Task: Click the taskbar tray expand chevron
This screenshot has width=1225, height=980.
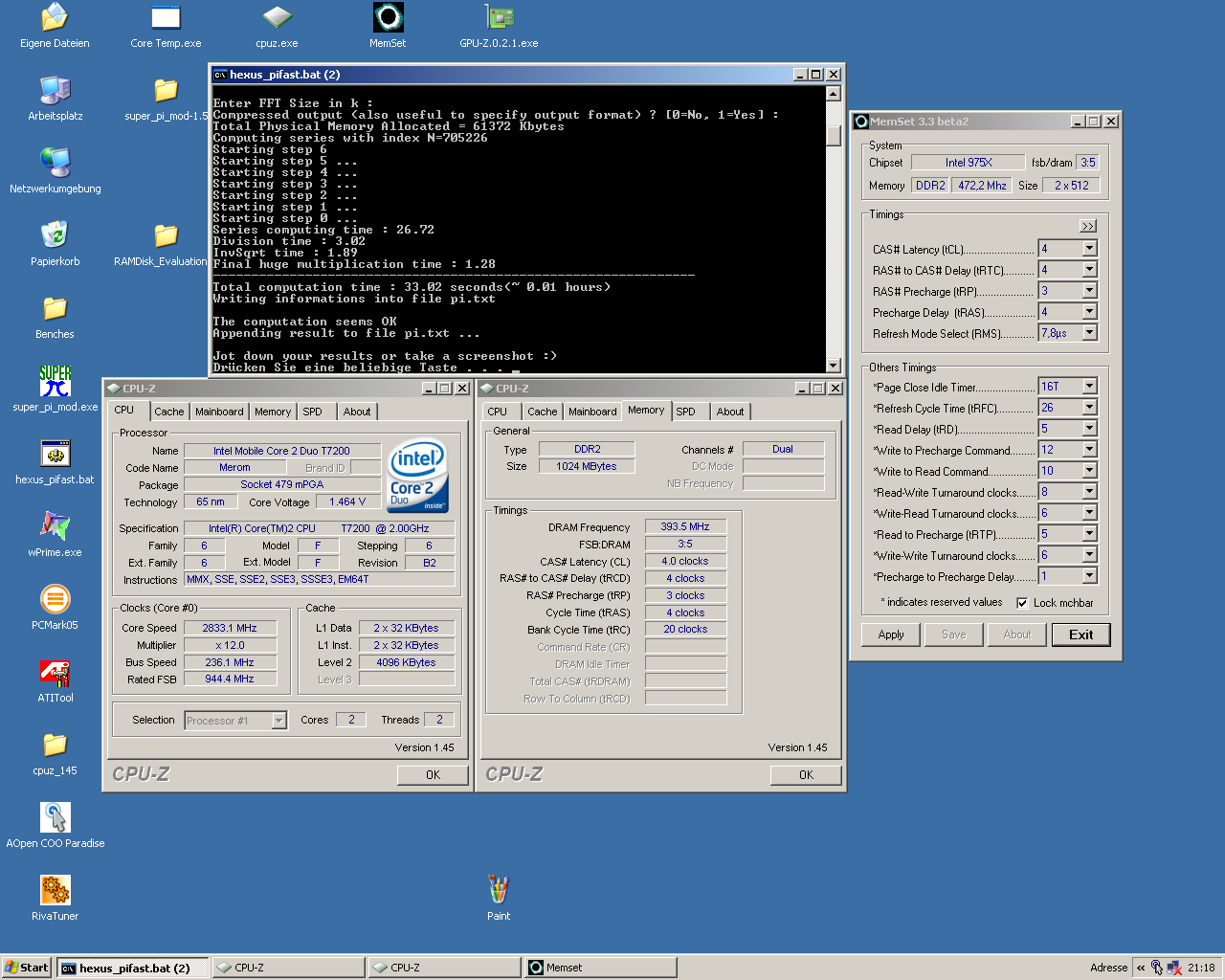Action: pyautogui.click(x=1141, y=968)
